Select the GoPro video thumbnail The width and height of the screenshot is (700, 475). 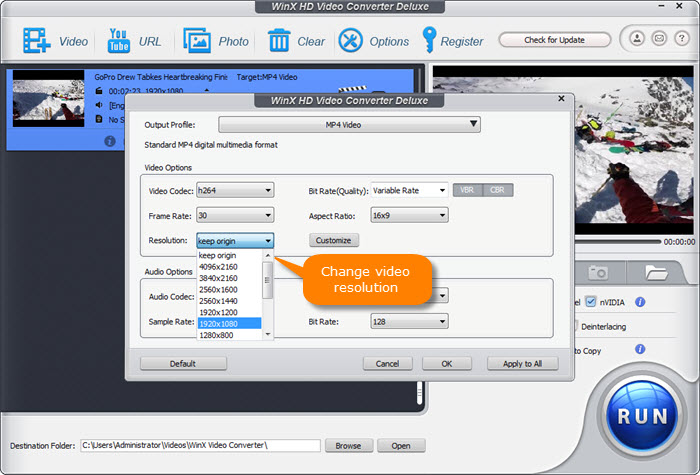pos(48,98)
